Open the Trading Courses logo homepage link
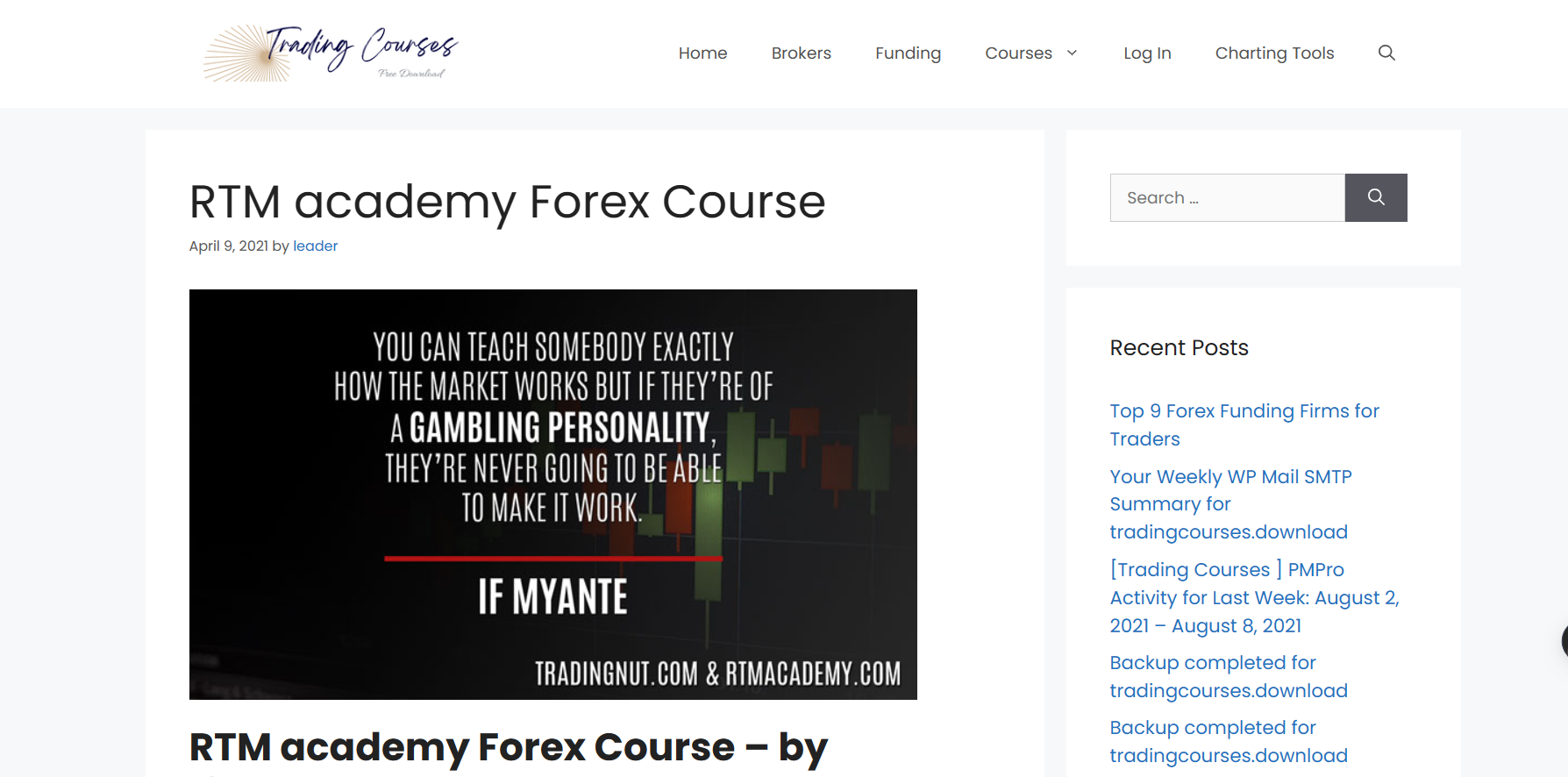The image size is (1568, 777). tap(331, 53)
